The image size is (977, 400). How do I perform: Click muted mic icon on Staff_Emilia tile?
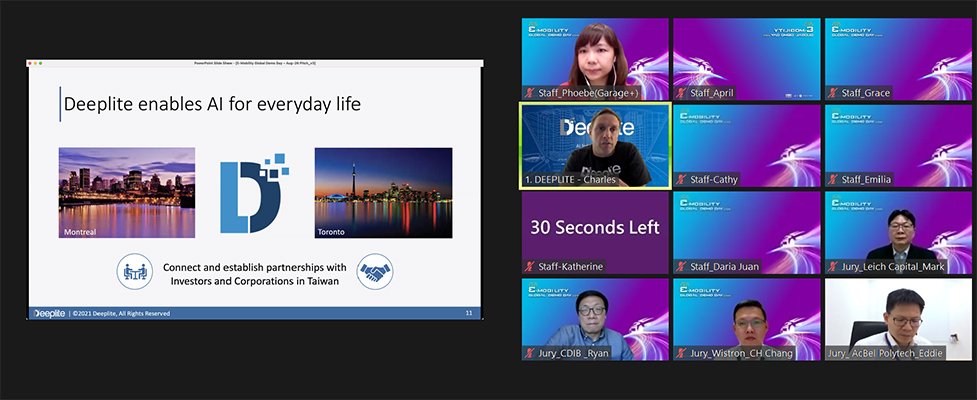(833, 179)
